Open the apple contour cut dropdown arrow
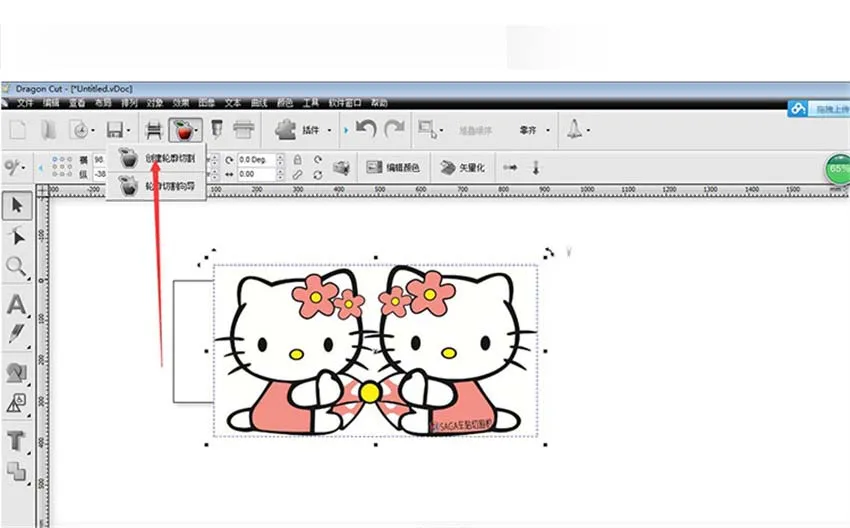Image resolution: width=850 pixels, height=528 pixels. 196,131
